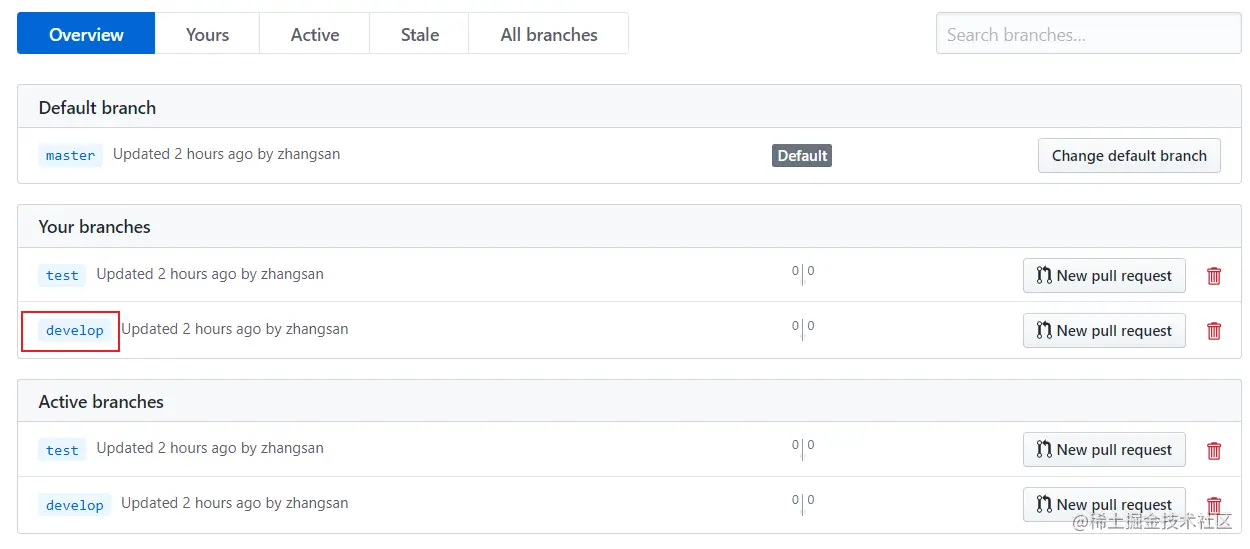Open the develop branch in Your branches
This screenshot has height=549, width=1250.
coord(75,330)
